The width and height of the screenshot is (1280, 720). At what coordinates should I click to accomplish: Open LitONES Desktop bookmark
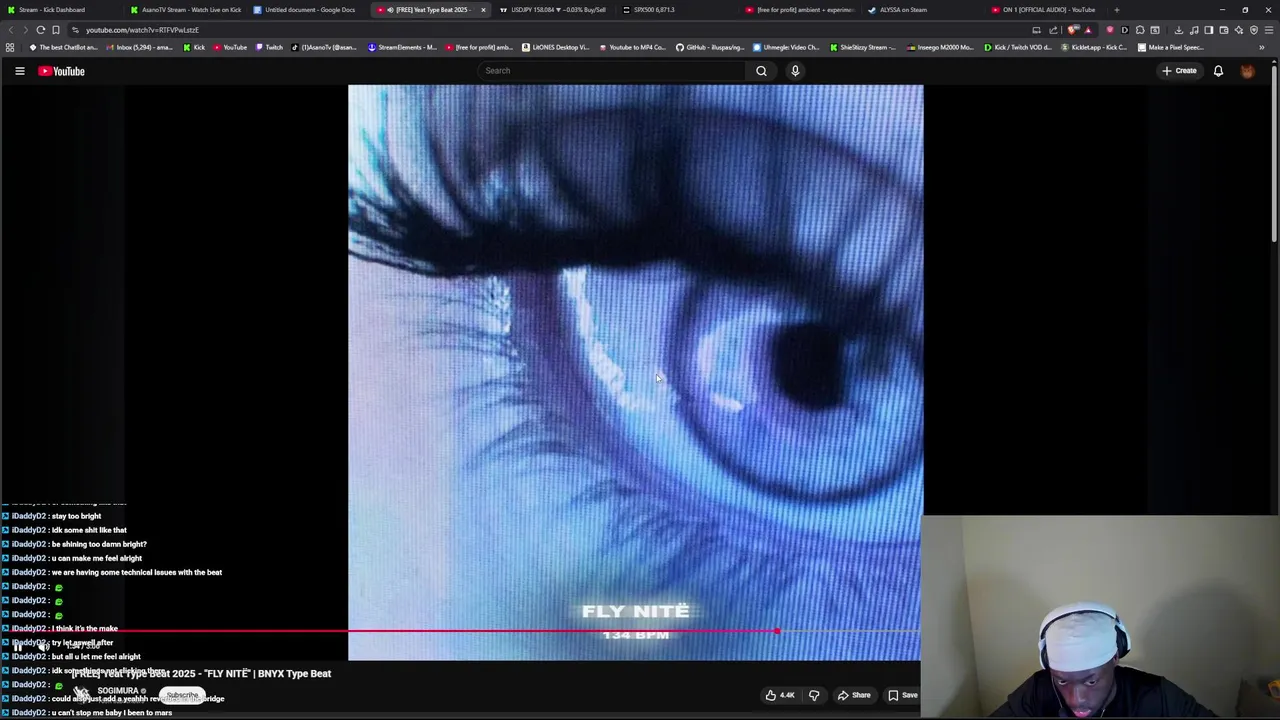[555, 47]
